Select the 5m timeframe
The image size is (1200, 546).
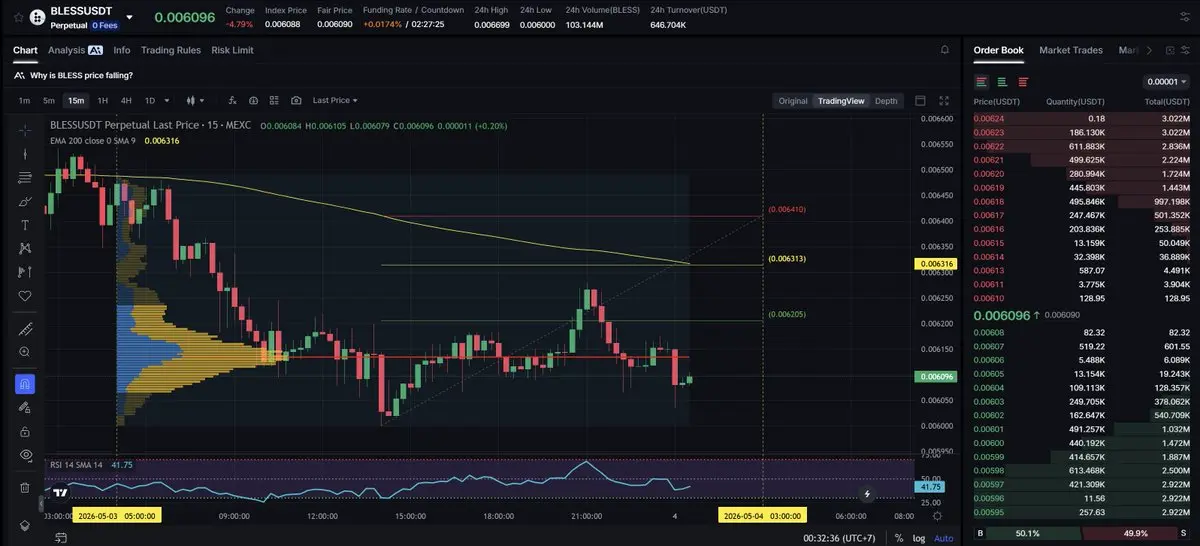49,100
